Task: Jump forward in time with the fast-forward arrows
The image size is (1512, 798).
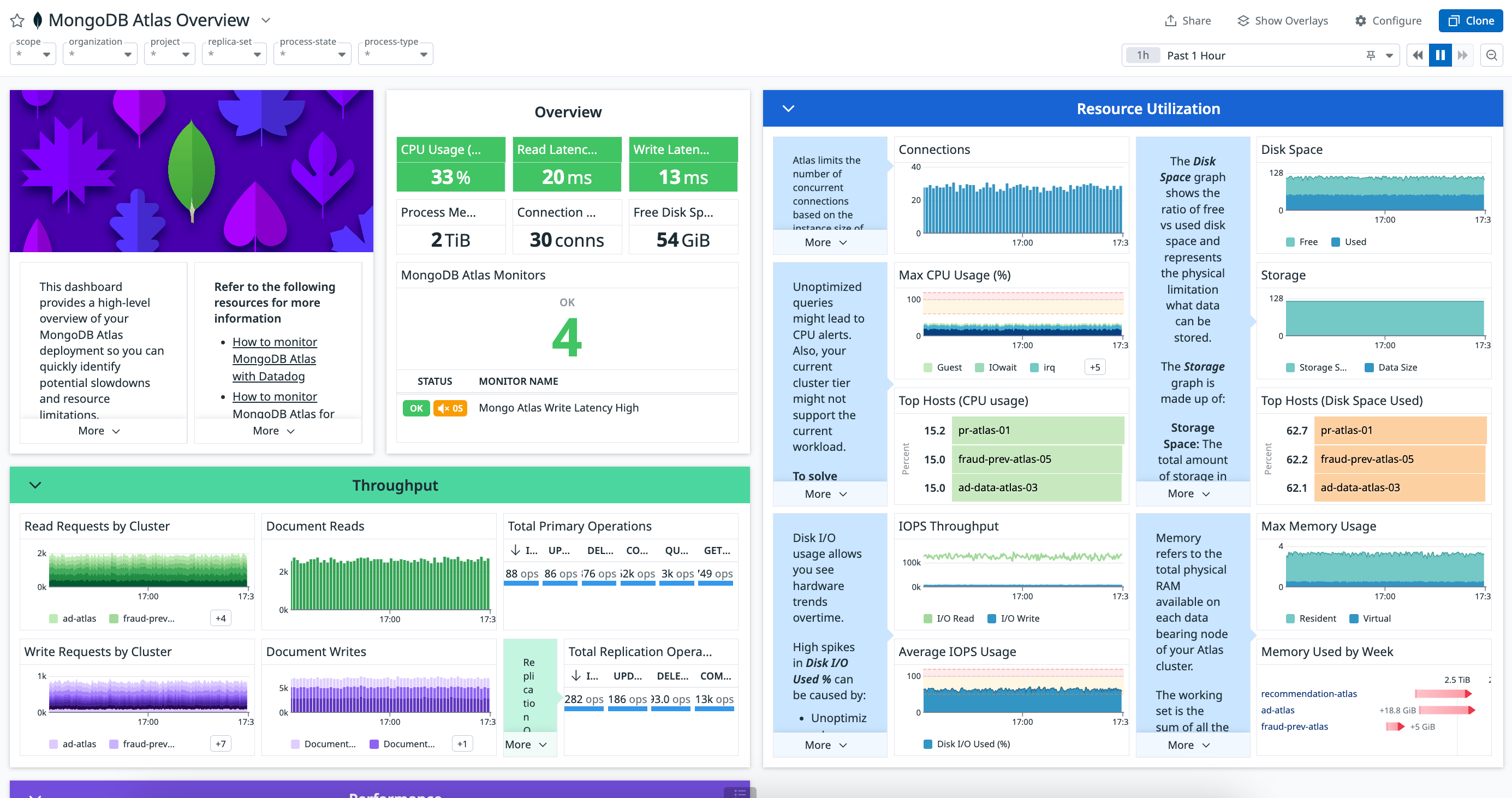Action: (x=1463, y=55)
